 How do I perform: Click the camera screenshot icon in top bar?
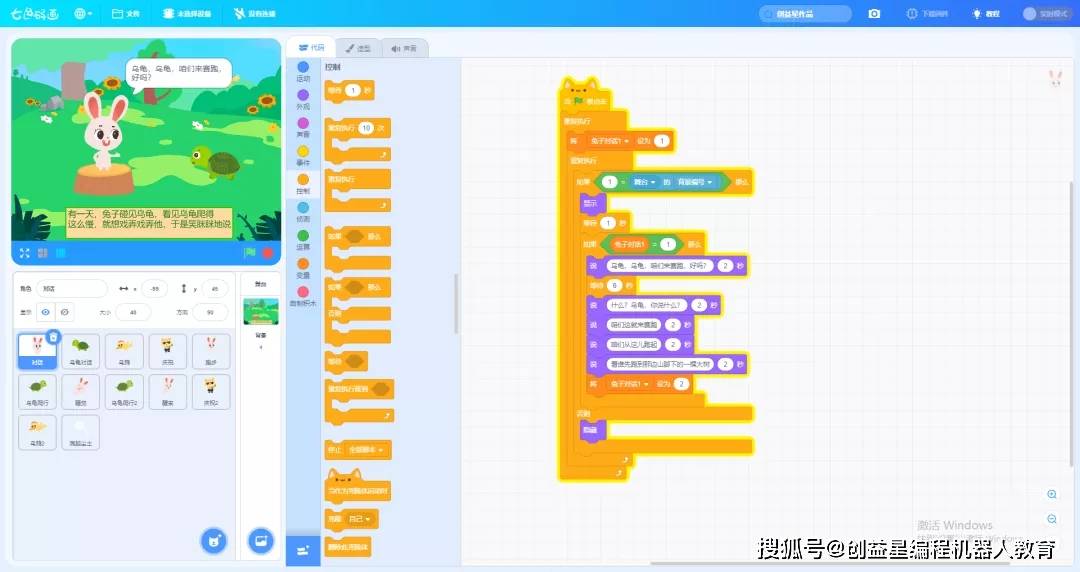click(x=874, y=13)
